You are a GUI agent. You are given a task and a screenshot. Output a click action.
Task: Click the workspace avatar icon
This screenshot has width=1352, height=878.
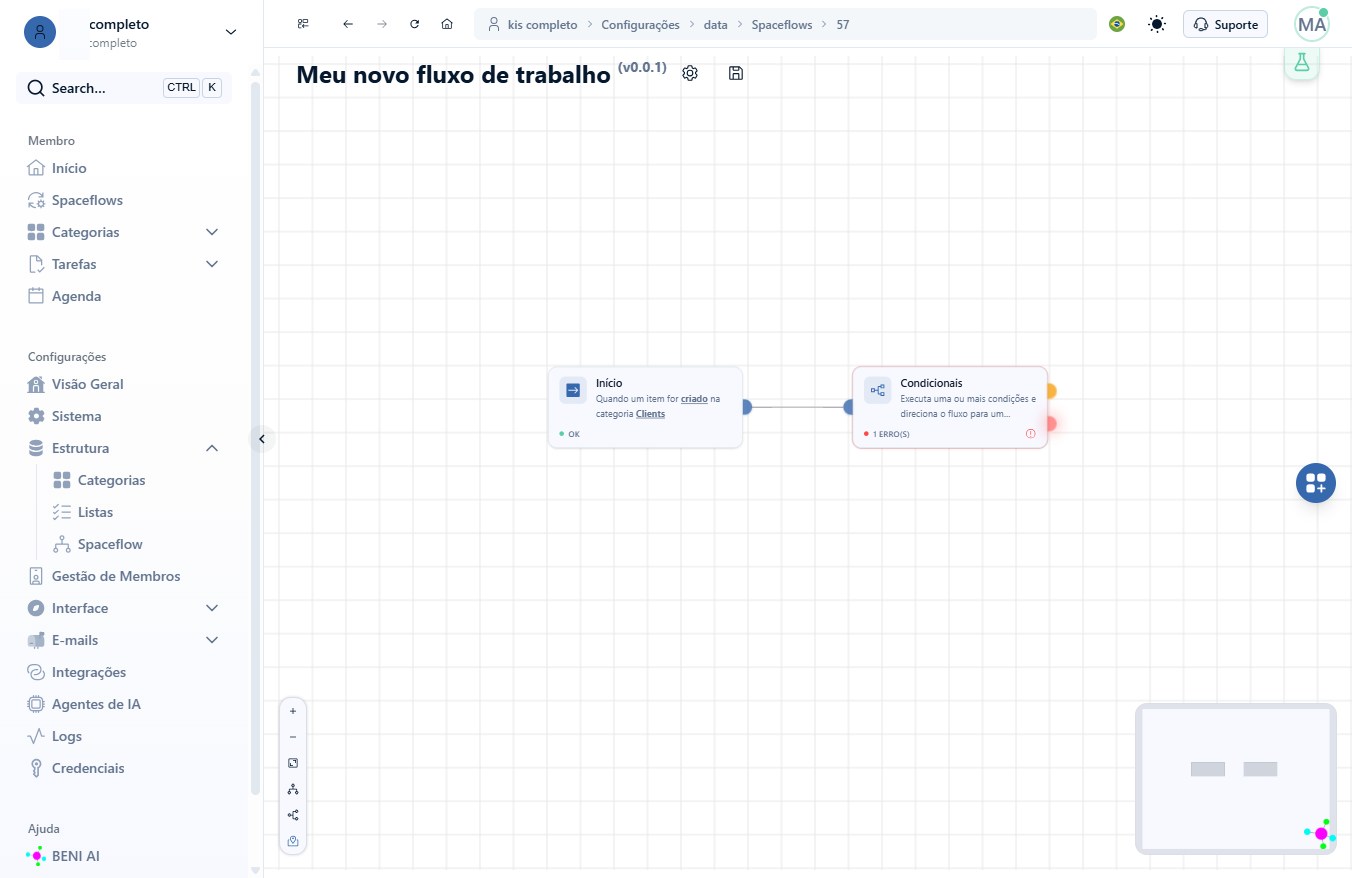pos(40,32)
